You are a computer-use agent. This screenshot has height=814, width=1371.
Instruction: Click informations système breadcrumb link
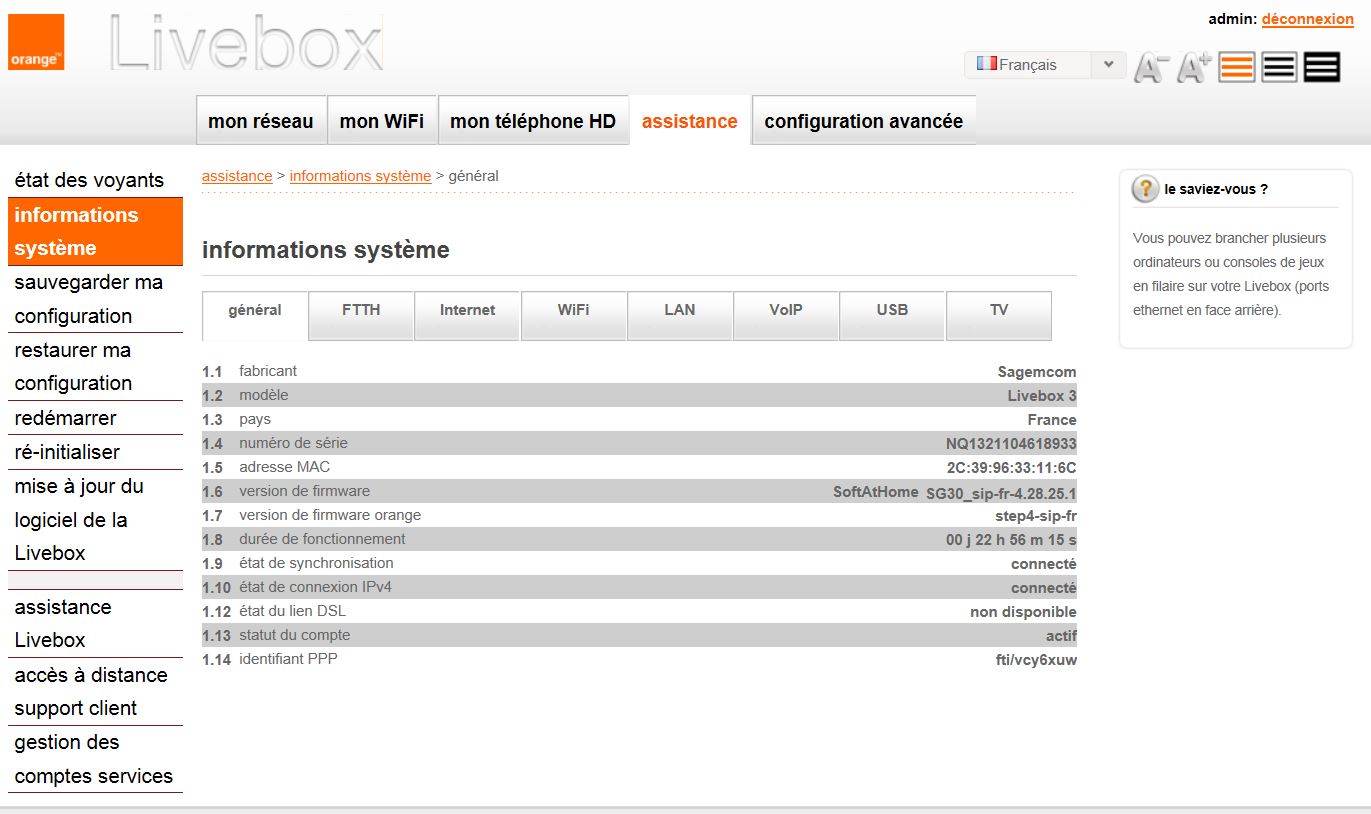(x=360, y=176)
